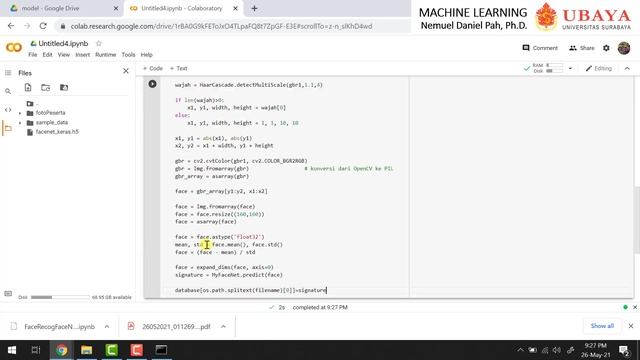Show hidden system tray icons
Image resolution: width=640 pixels, height=360 pixels.
point(520,350)
